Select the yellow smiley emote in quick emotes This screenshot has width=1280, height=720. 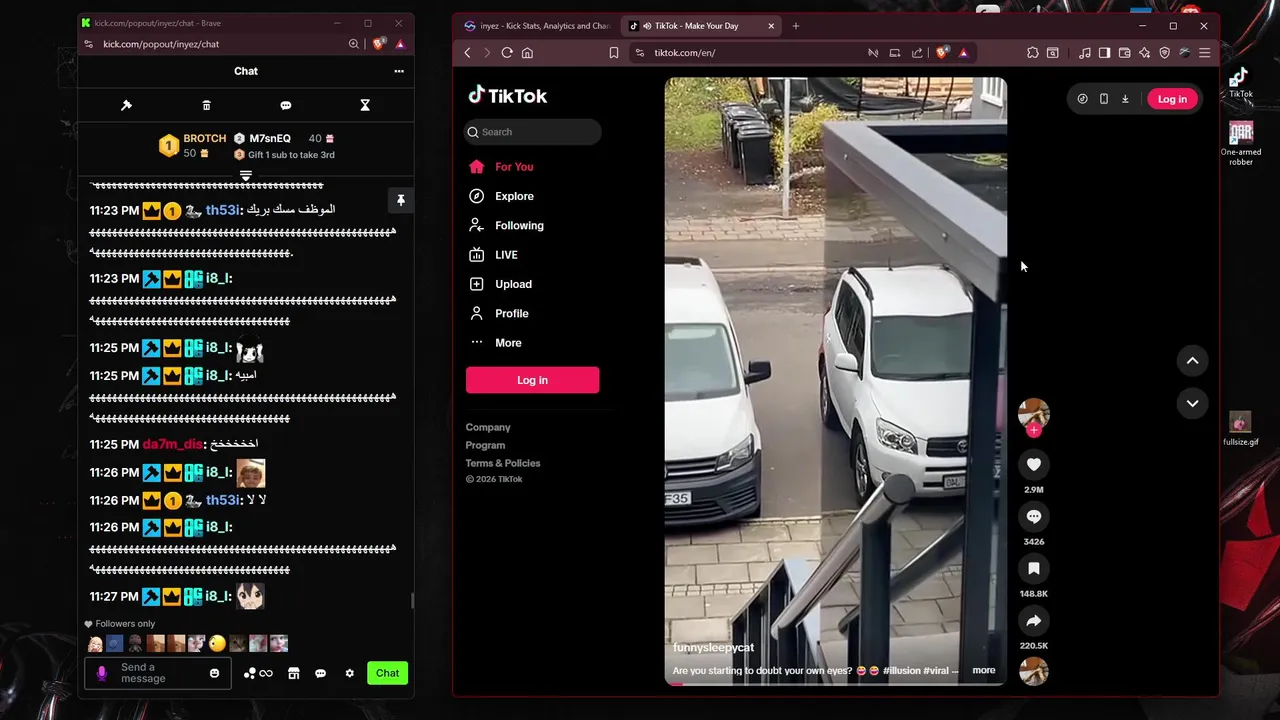tap(217, 644)
